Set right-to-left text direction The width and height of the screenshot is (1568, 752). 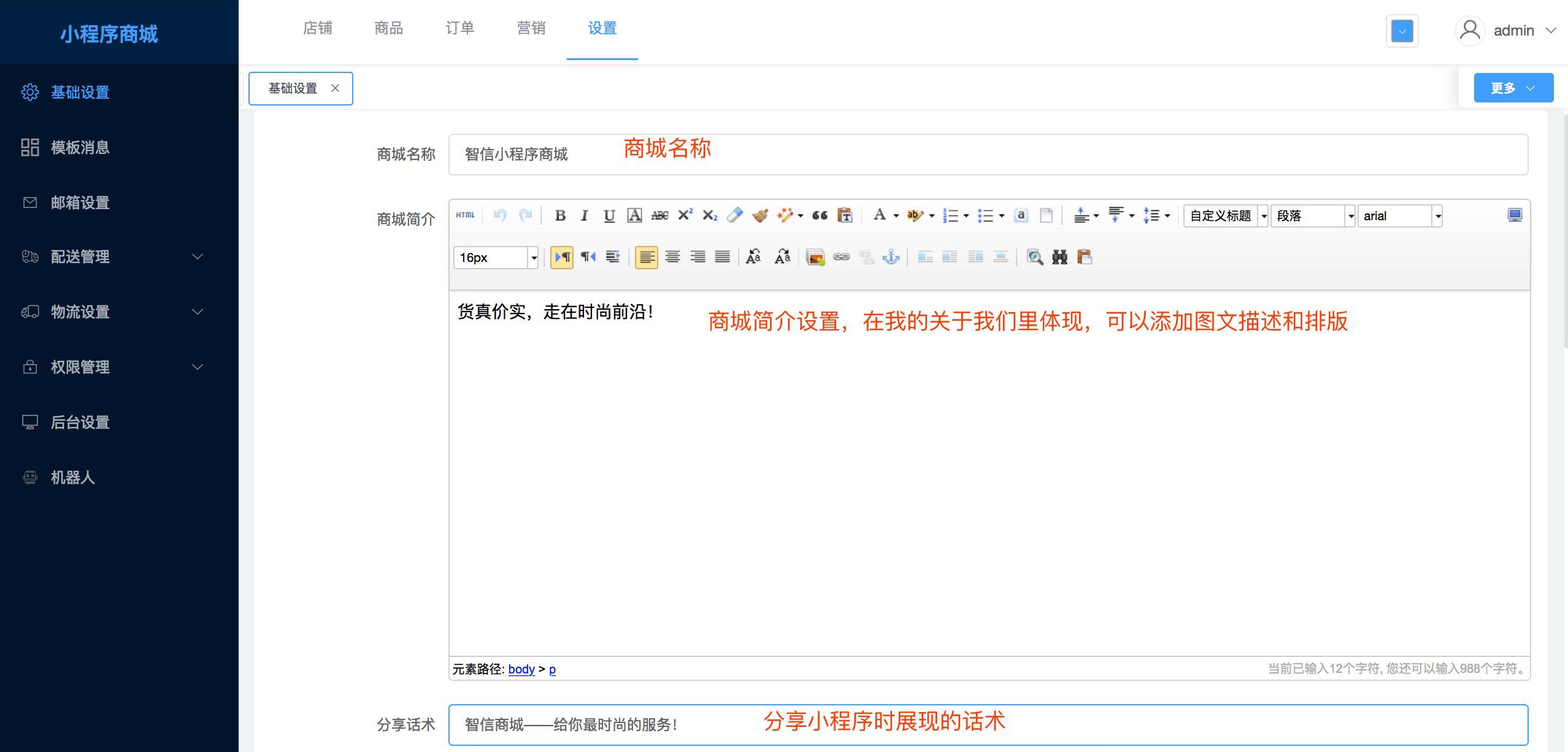coord(588,257)
